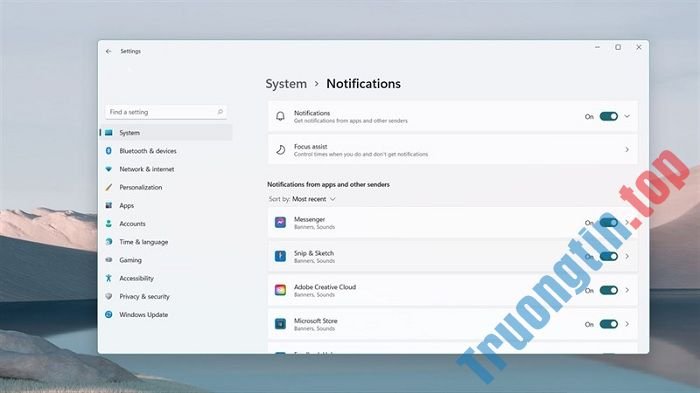The height and width of the screenshot is (393, 700).
Task: Click the System monitor icon in sidebar
Action: [108, 133]
